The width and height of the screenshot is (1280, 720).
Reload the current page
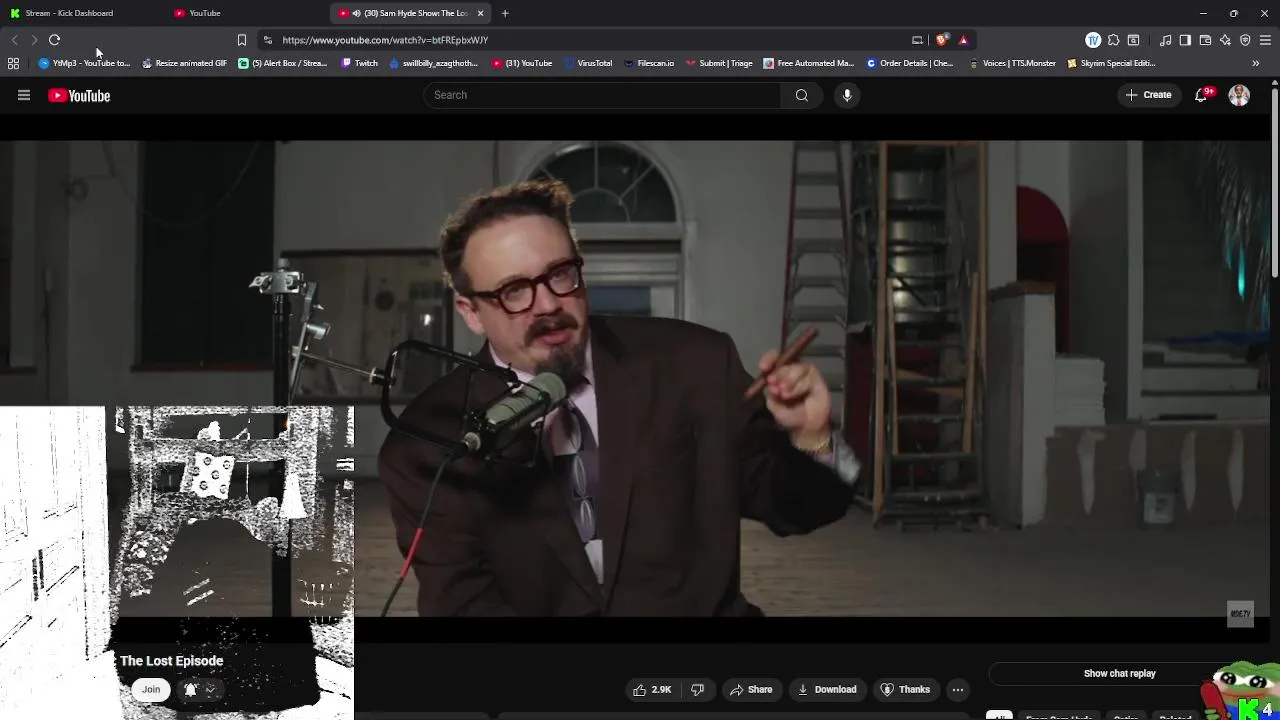click(x=54, y=40)
